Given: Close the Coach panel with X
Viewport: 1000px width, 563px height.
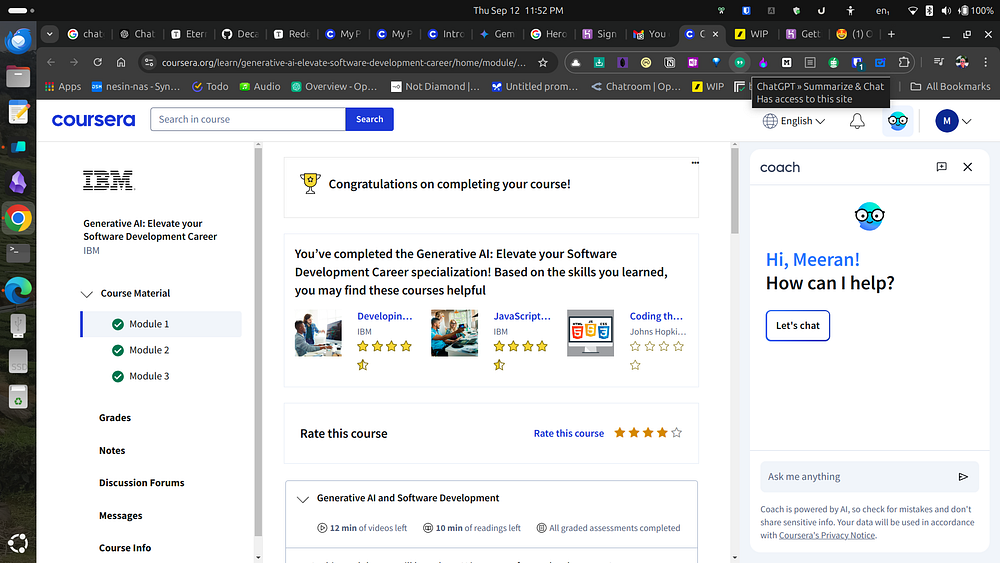Looking at the screenshot, I should 967,167.
